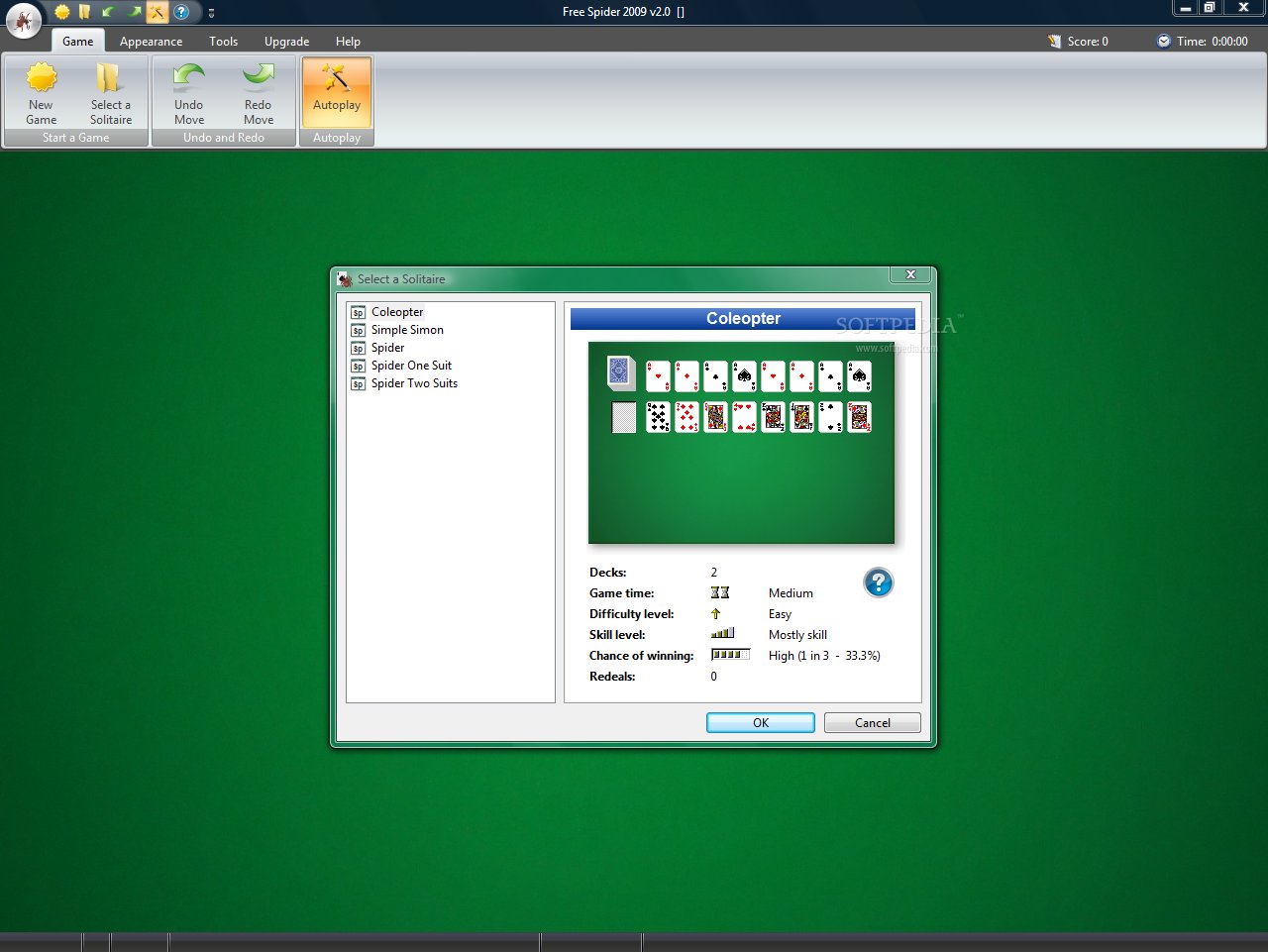
Task: Click the Coleopter blue title header
Action: click(743, 318)
